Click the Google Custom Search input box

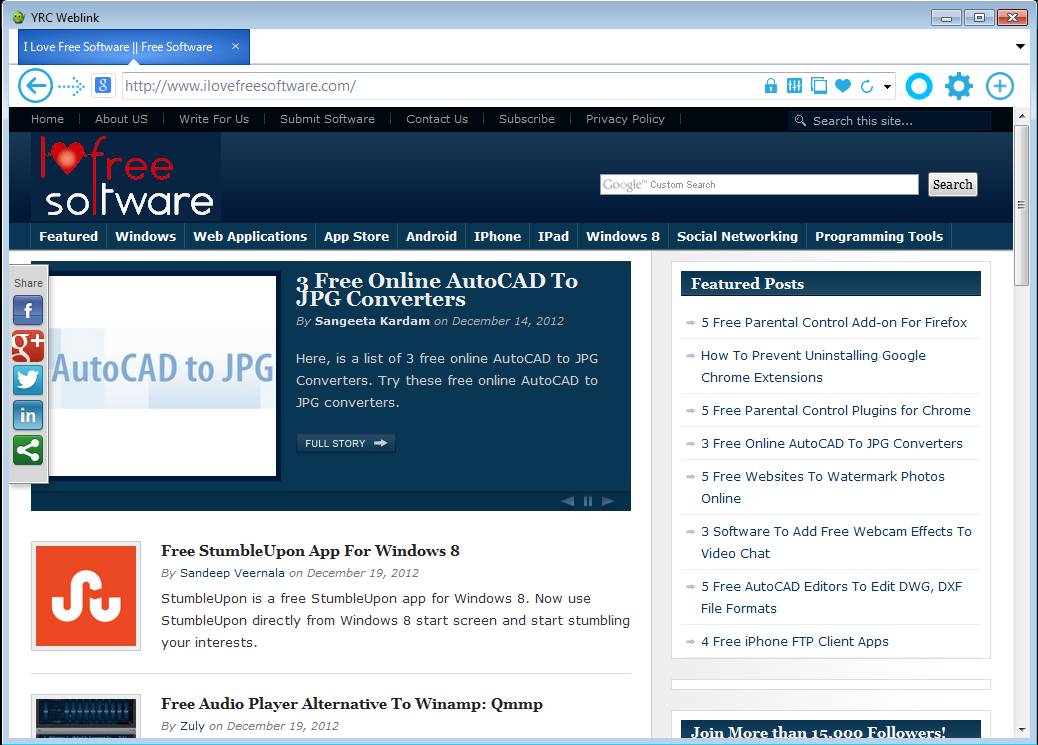click(x=759, y=185)
